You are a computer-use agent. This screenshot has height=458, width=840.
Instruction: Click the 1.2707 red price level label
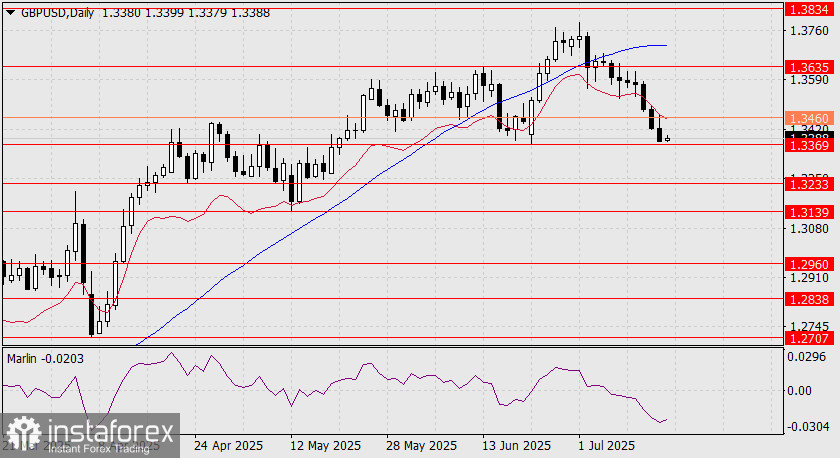click(x=809, y=338)
